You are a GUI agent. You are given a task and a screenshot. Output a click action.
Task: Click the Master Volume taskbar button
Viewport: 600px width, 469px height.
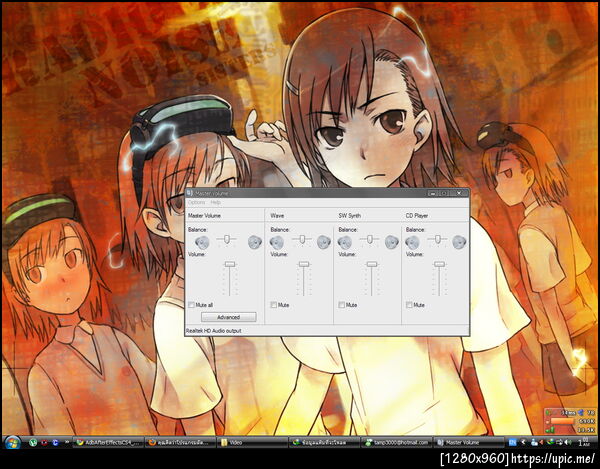click(468, 443)
